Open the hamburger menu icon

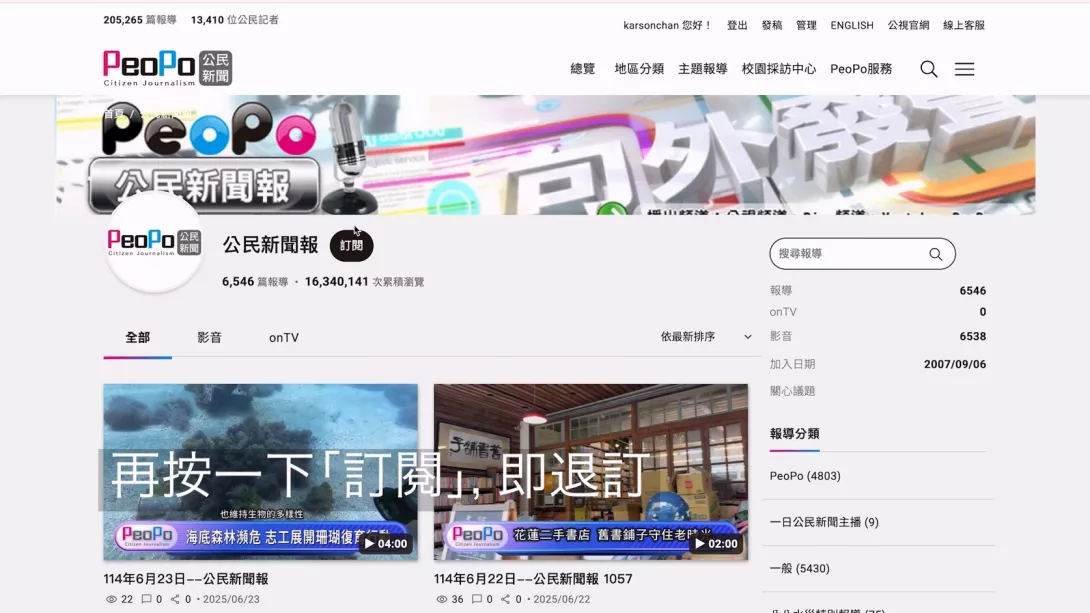click(964, 69)
